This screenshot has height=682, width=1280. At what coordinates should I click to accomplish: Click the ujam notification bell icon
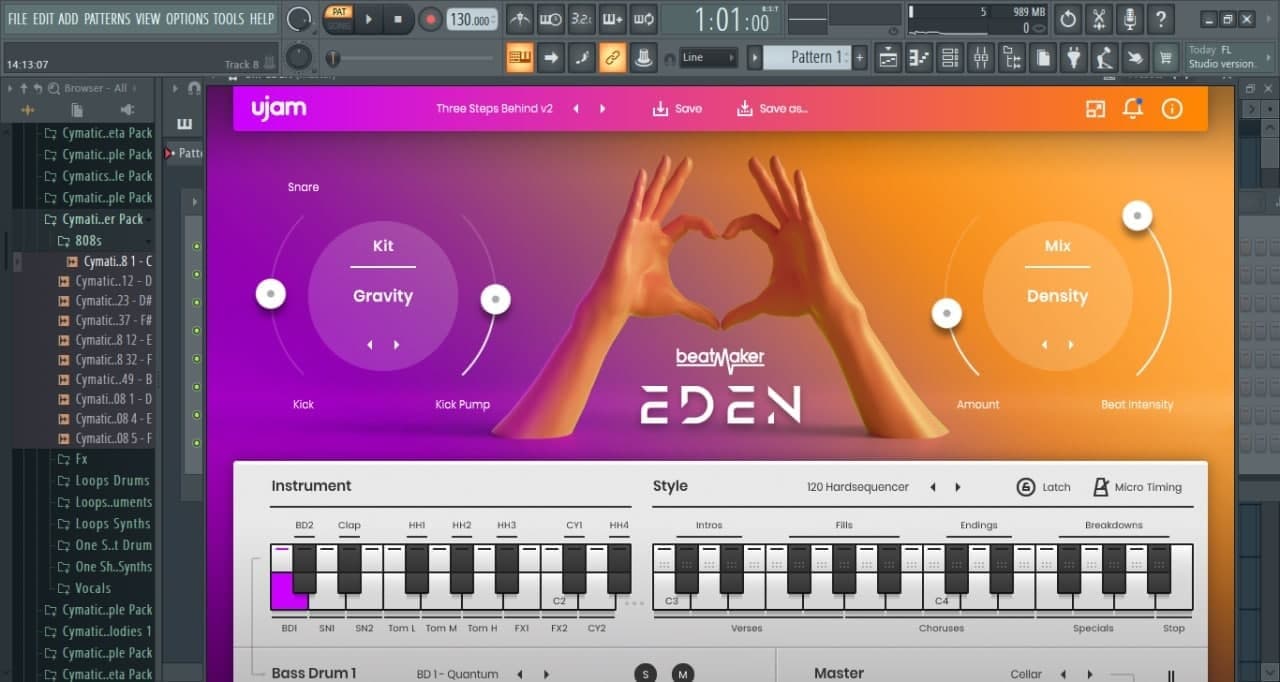point(1133,108)
